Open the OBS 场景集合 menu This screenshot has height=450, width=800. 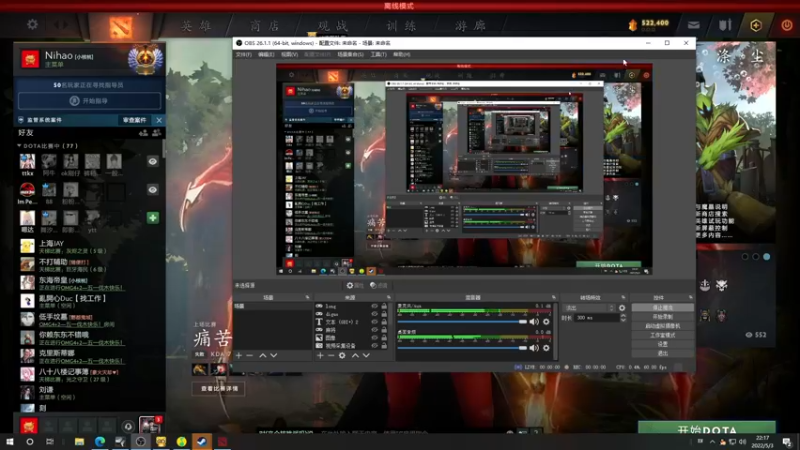click(350, 55)
